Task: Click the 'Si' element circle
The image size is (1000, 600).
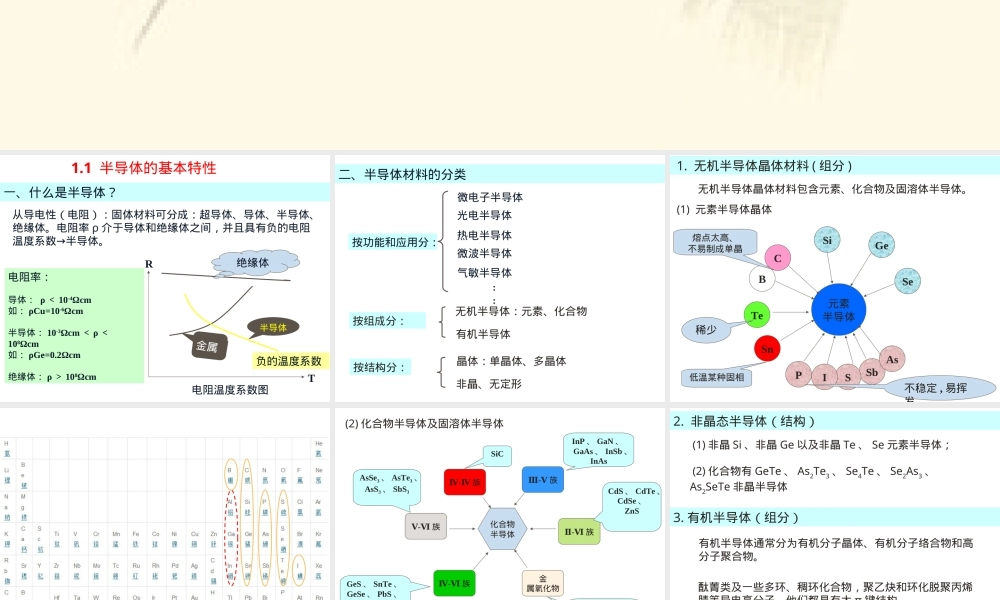Action: tap(827, 240)
